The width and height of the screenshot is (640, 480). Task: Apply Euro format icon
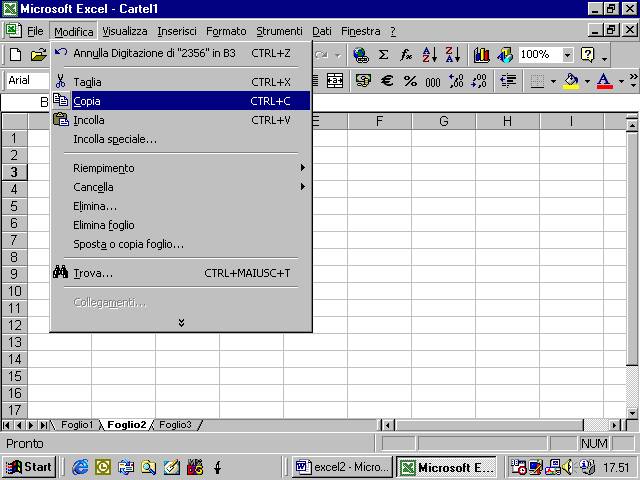click(x=387, y=81)
